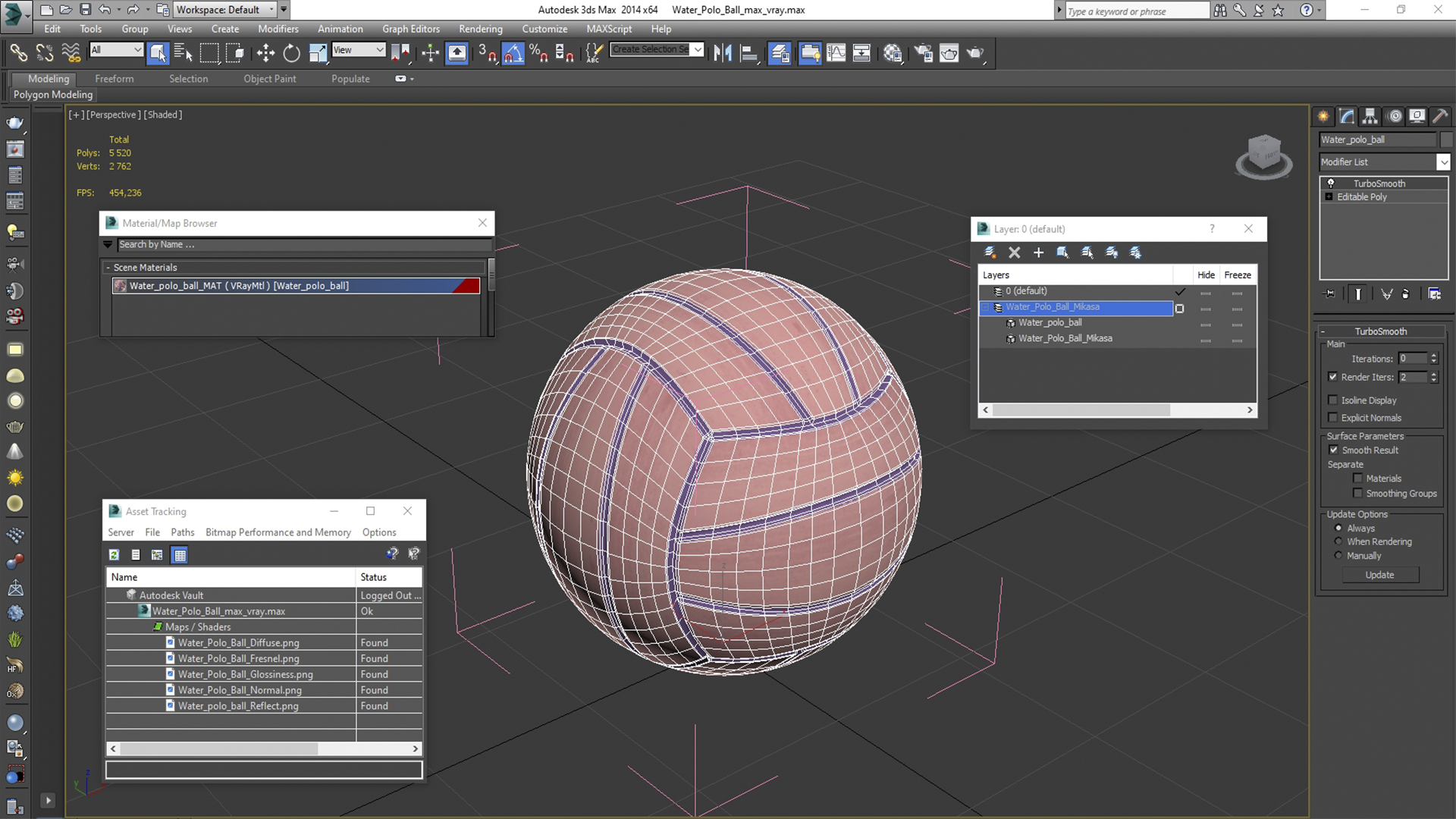Switch to the Freeform ribbon tab

(115, 79)
